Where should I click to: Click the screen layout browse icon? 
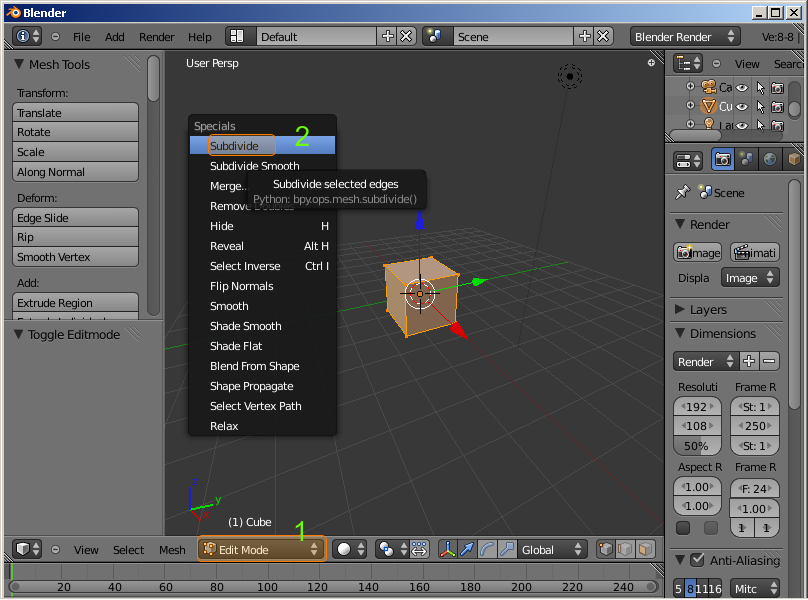pyautogui.click(x=237, y=37)
